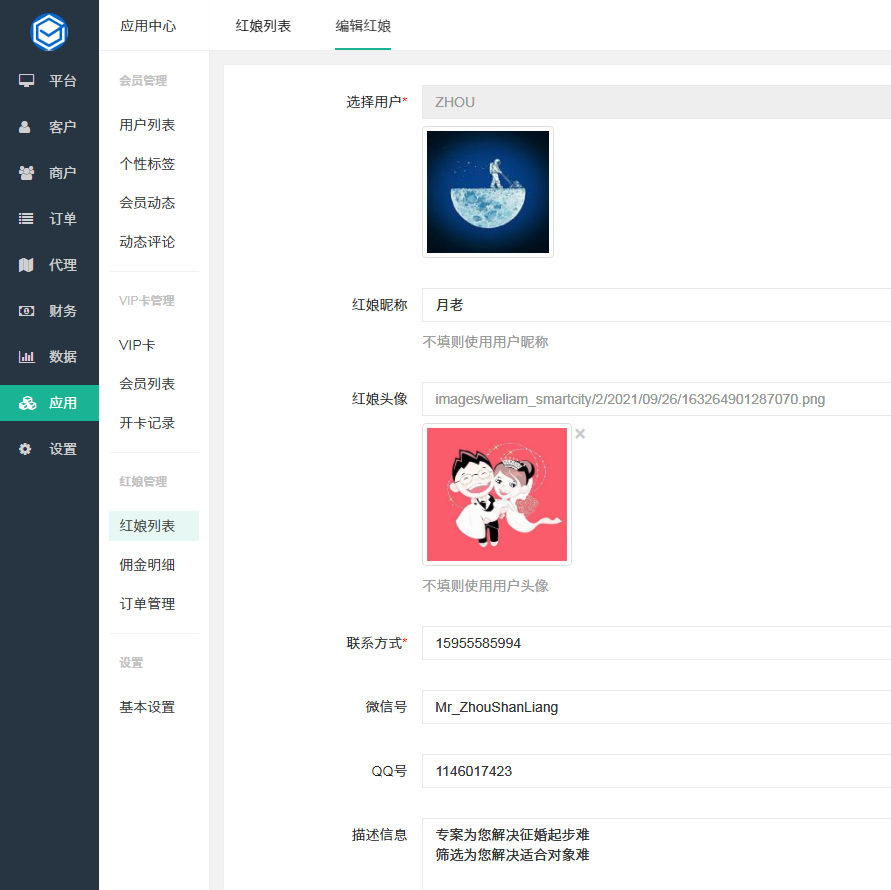Open the 商户 section in the sidebar

coord(49,173)
